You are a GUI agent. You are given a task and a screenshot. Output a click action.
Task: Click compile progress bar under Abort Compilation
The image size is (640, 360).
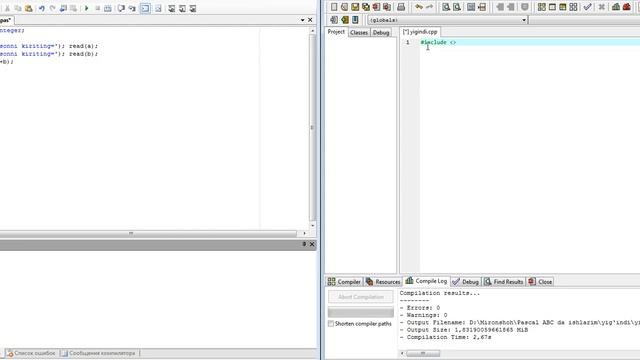pos(361,312)
